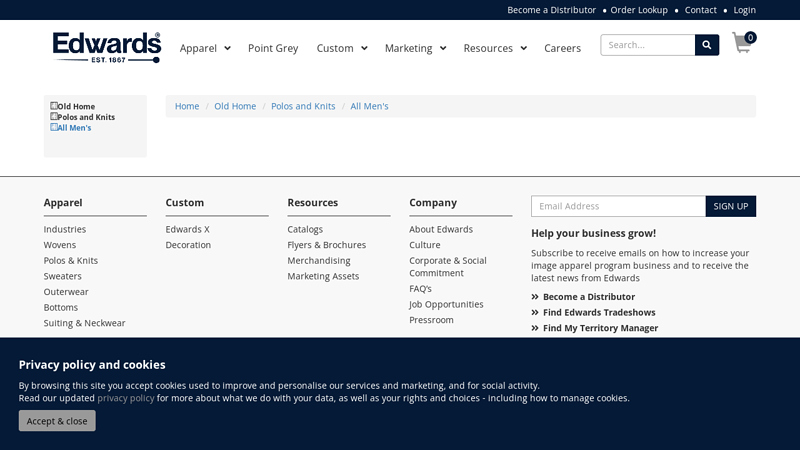The image size is (800, 450).
Task: Click Old Home in the breadcrumb
Action: (x=235, y=106)
